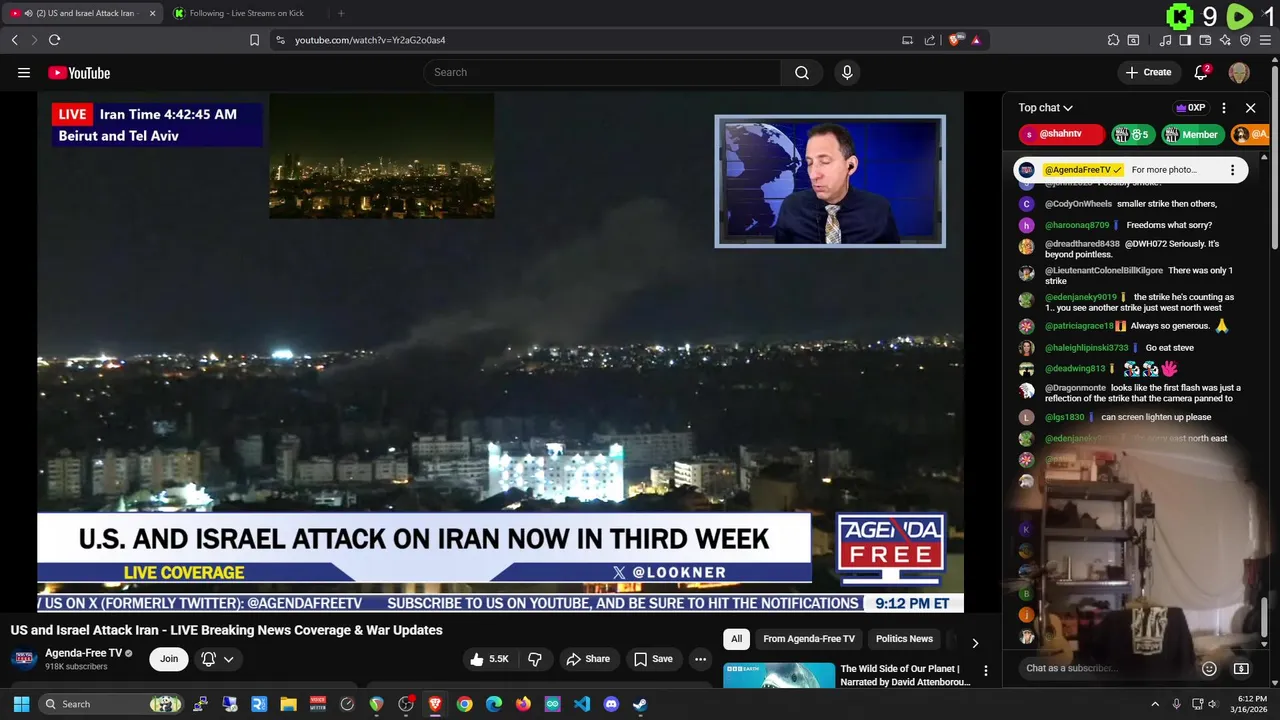Open more actions under the video
Viewport: 1280px width, 720px height.
coord(700,659)
